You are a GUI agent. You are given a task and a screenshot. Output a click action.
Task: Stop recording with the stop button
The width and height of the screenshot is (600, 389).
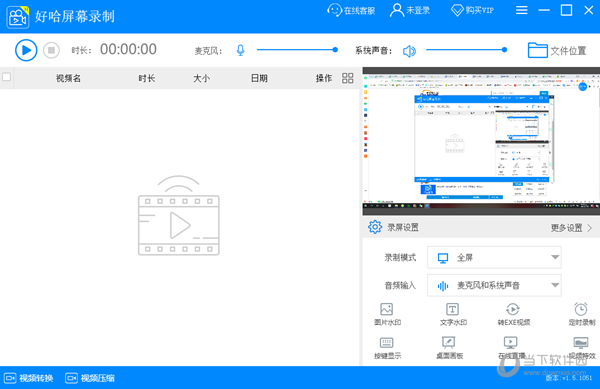[51, 50]
